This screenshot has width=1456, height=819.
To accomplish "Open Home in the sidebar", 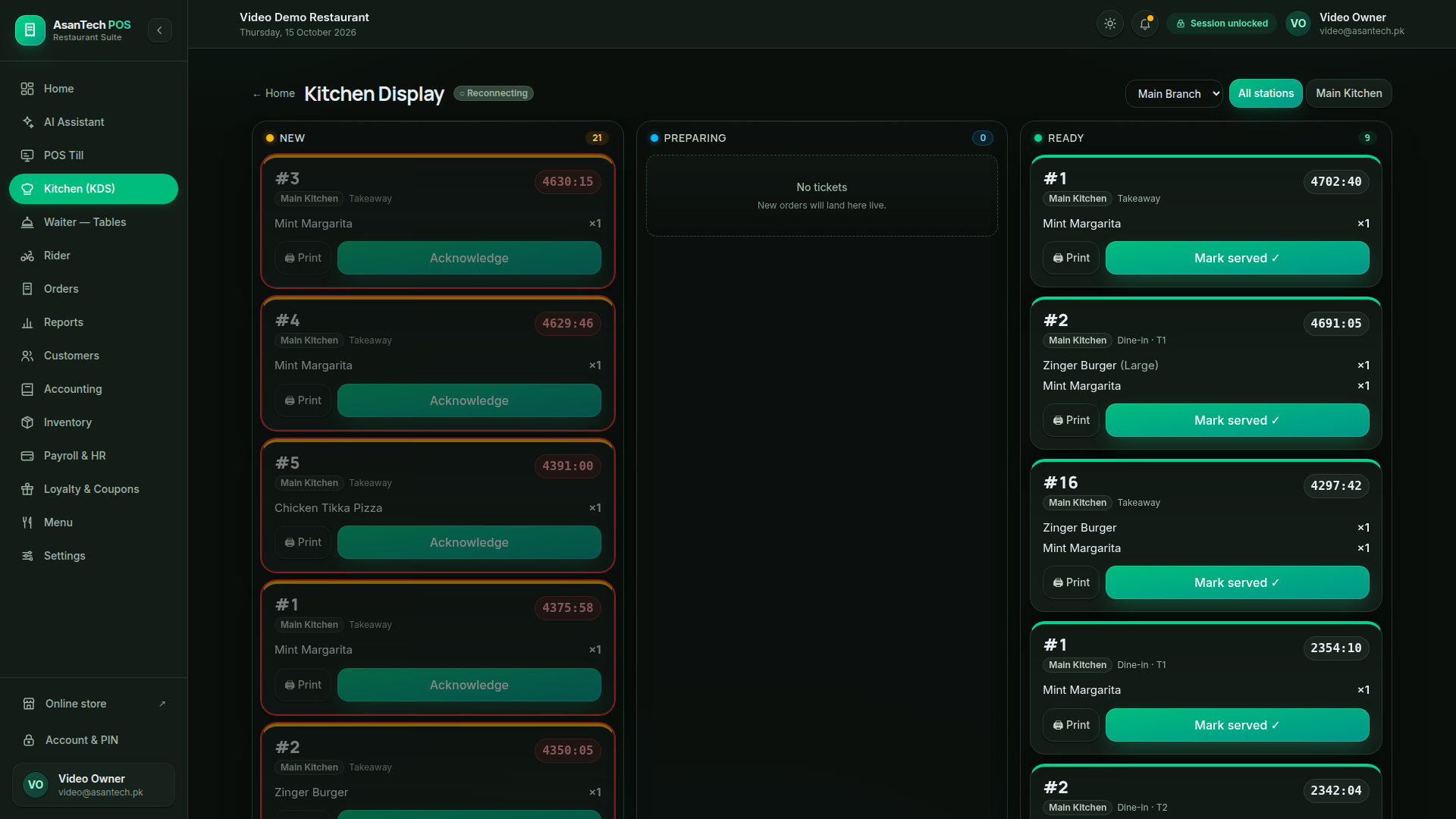I will (93, 89).
